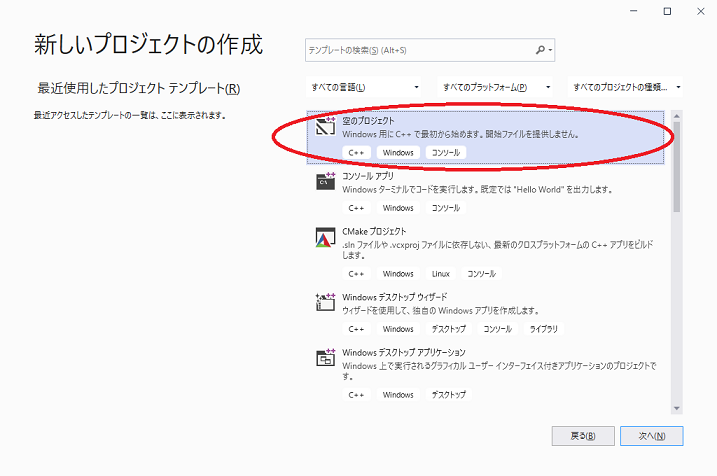Select the コンソール アプリ template title
717x476 pixels.
click(368, 176)
